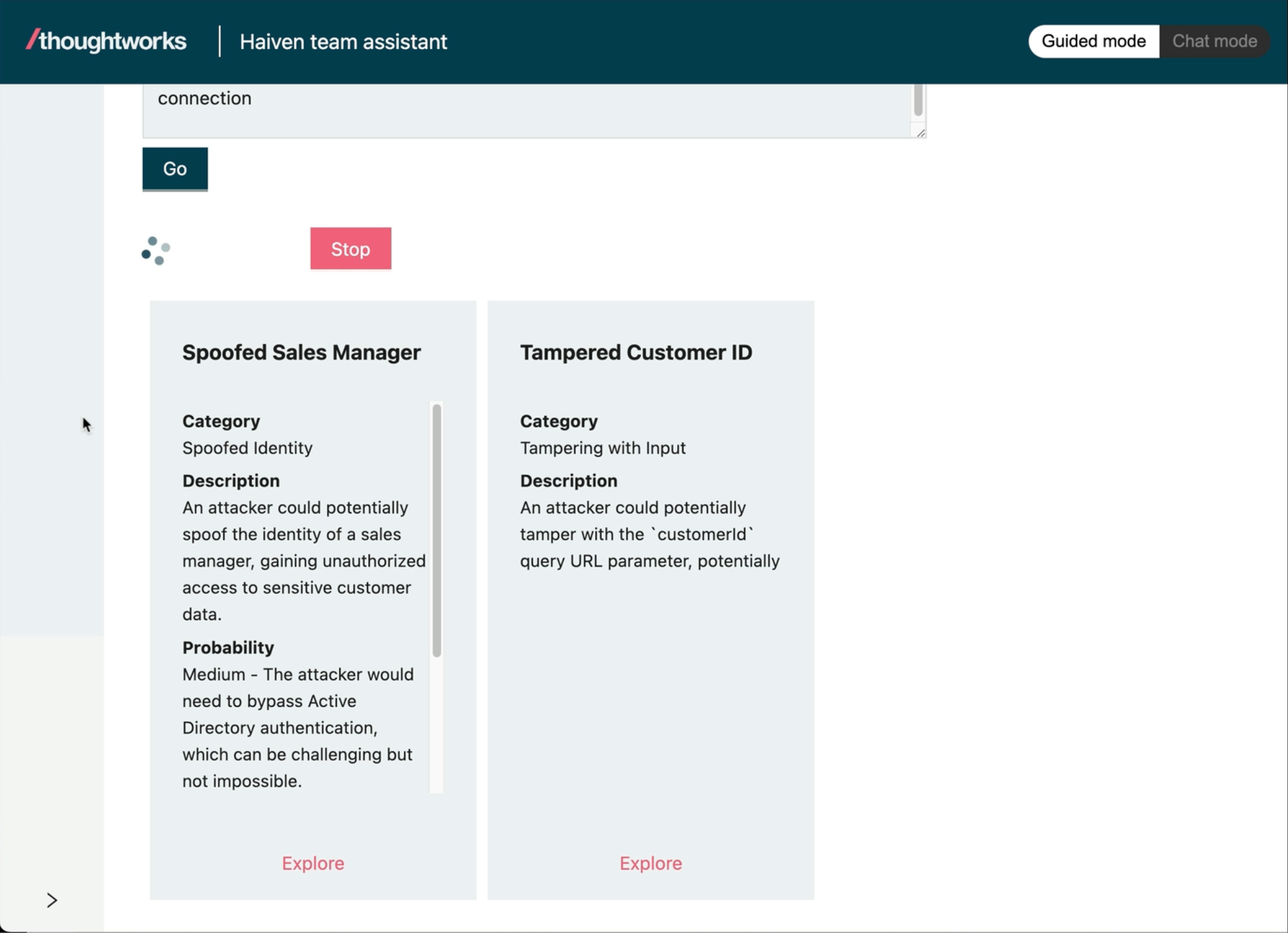This screenshot has width=1288, height=933.
Task: Explore the Spoofed Sales Manager scenario
Action: pyautogui.click(x=313, y=863)
